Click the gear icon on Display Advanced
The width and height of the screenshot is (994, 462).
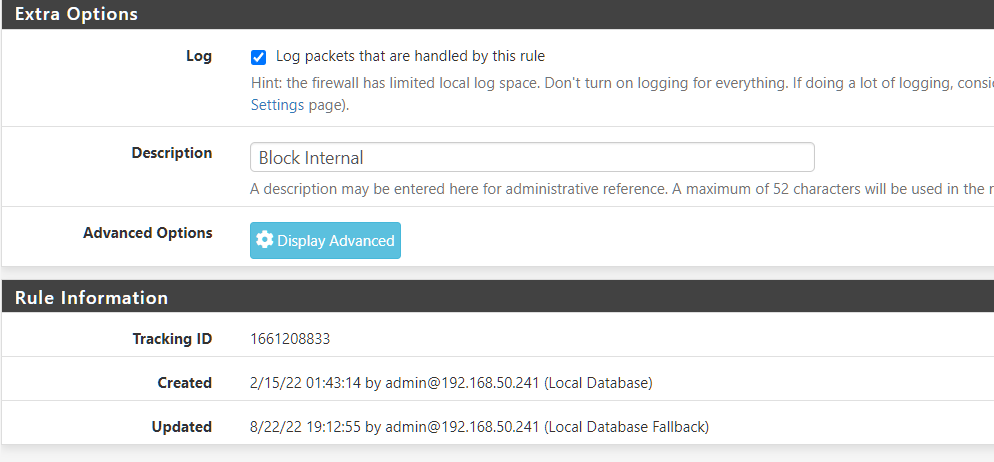(264, 240)
